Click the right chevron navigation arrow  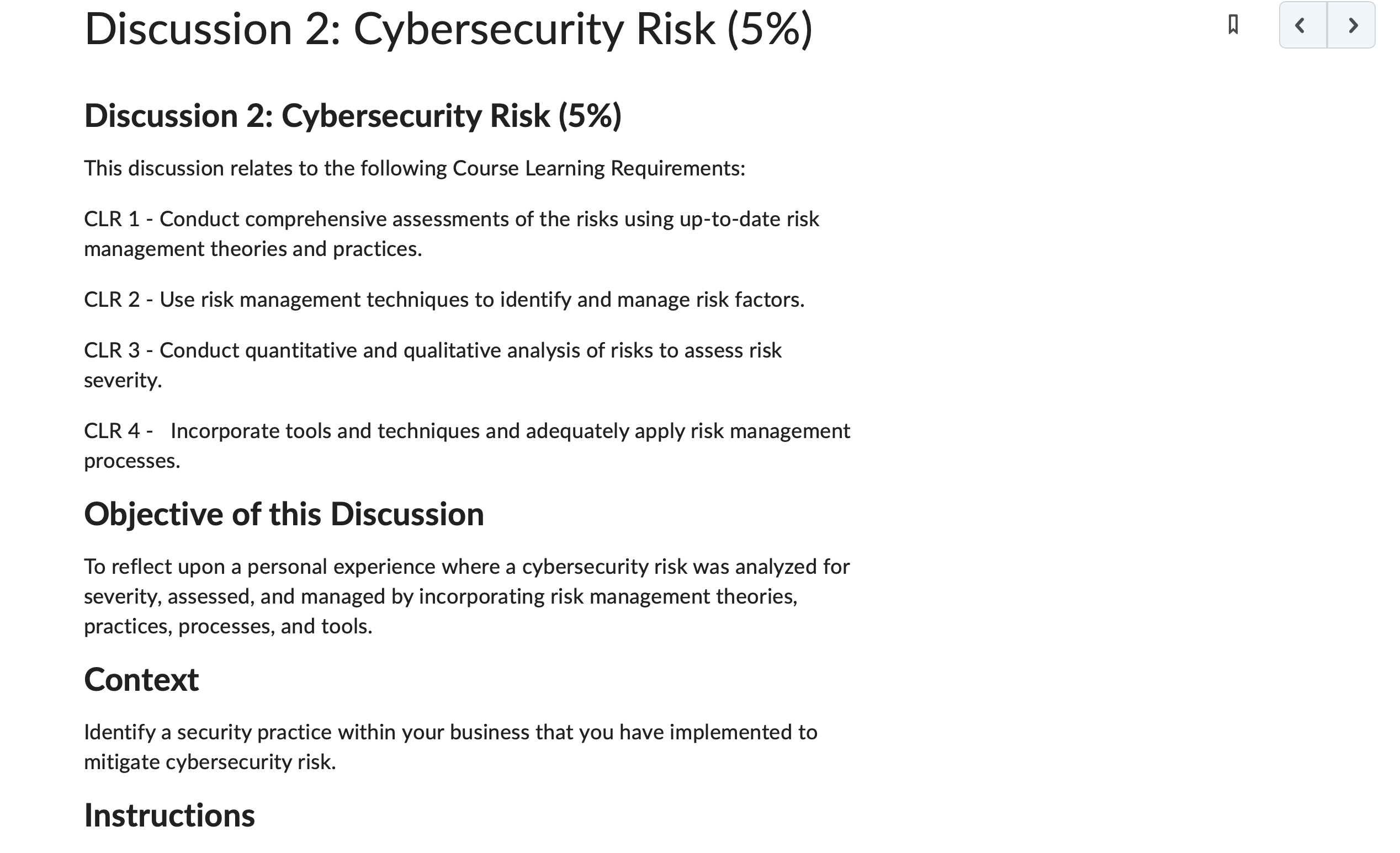1354,26
